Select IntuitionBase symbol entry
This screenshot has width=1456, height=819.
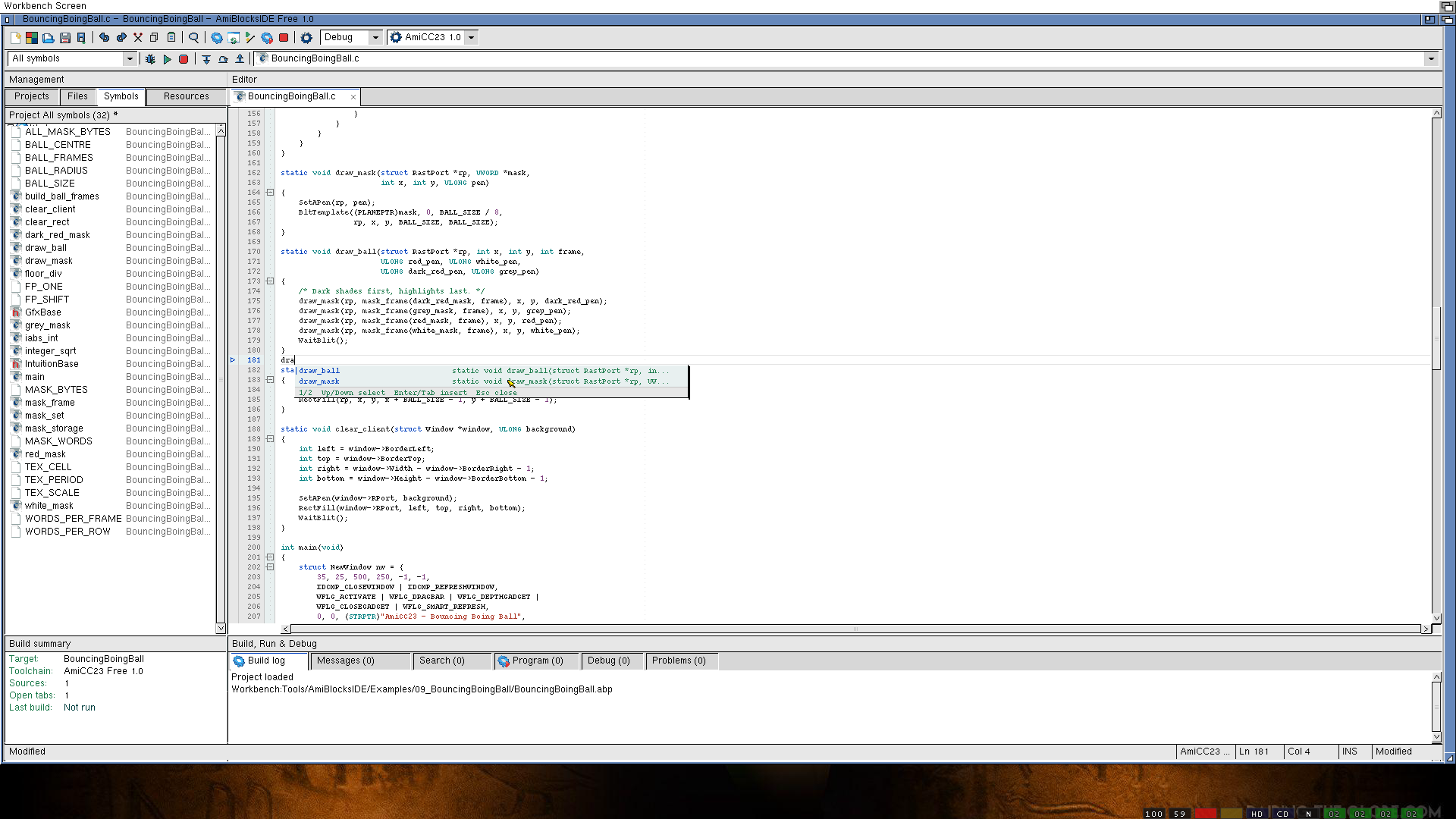pos(111,364)
